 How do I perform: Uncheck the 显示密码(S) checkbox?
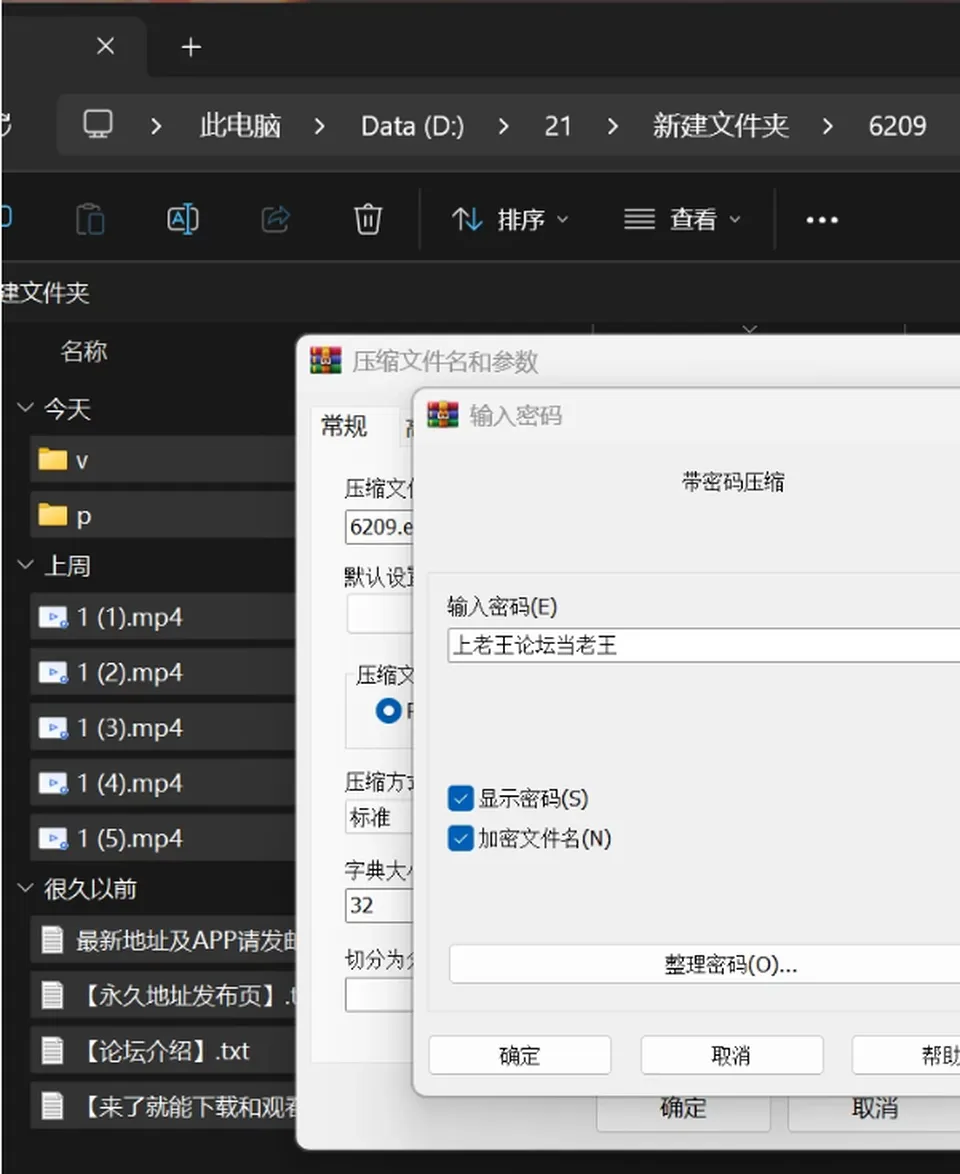tap(461, 798)
